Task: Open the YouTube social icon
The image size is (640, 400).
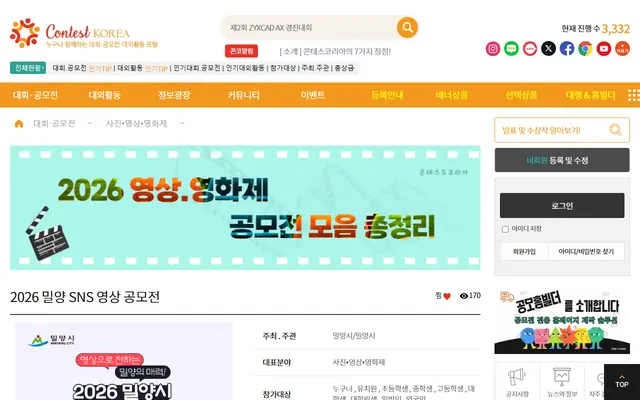Action: coord(604,49)
